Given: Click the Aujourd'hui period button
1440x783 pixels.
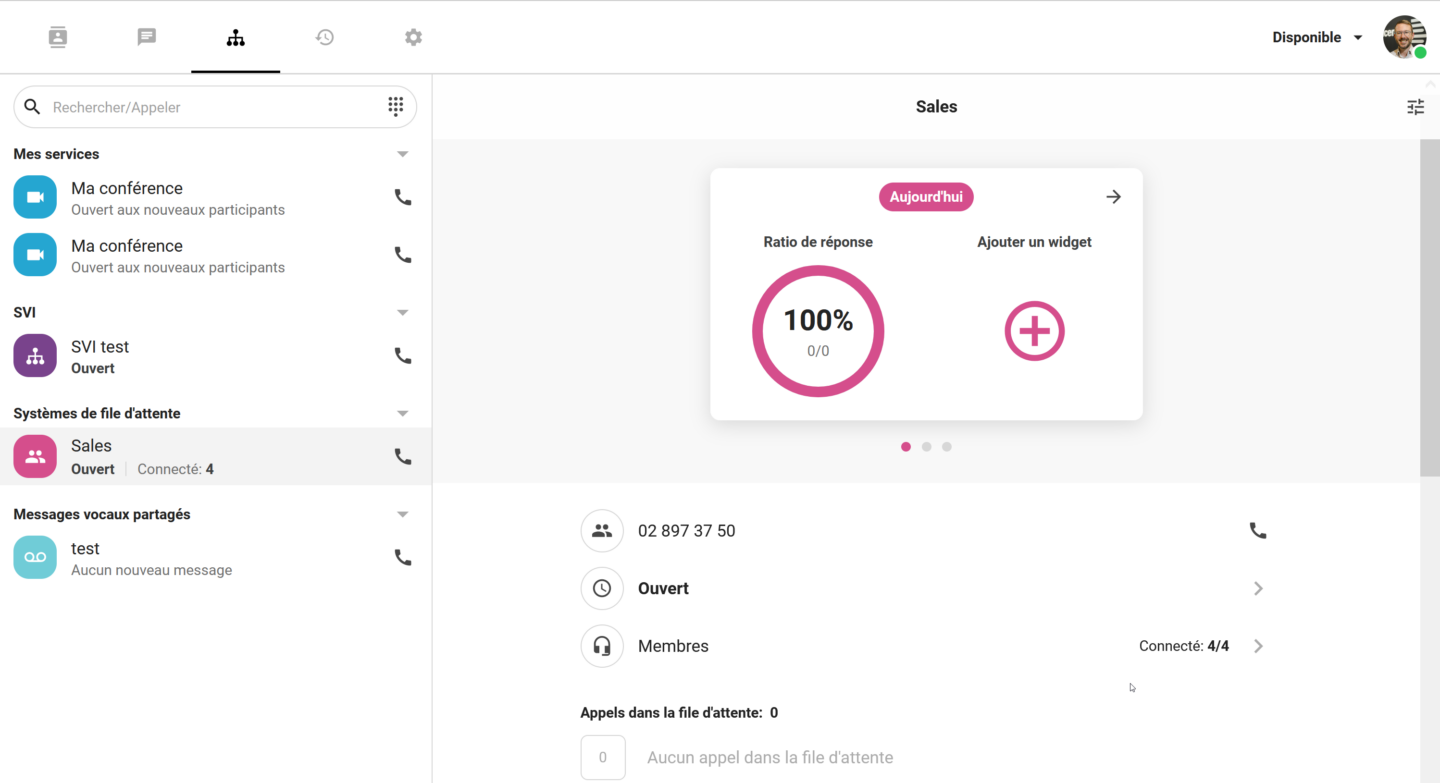Looking at the screenshot, I should [926, 196].
